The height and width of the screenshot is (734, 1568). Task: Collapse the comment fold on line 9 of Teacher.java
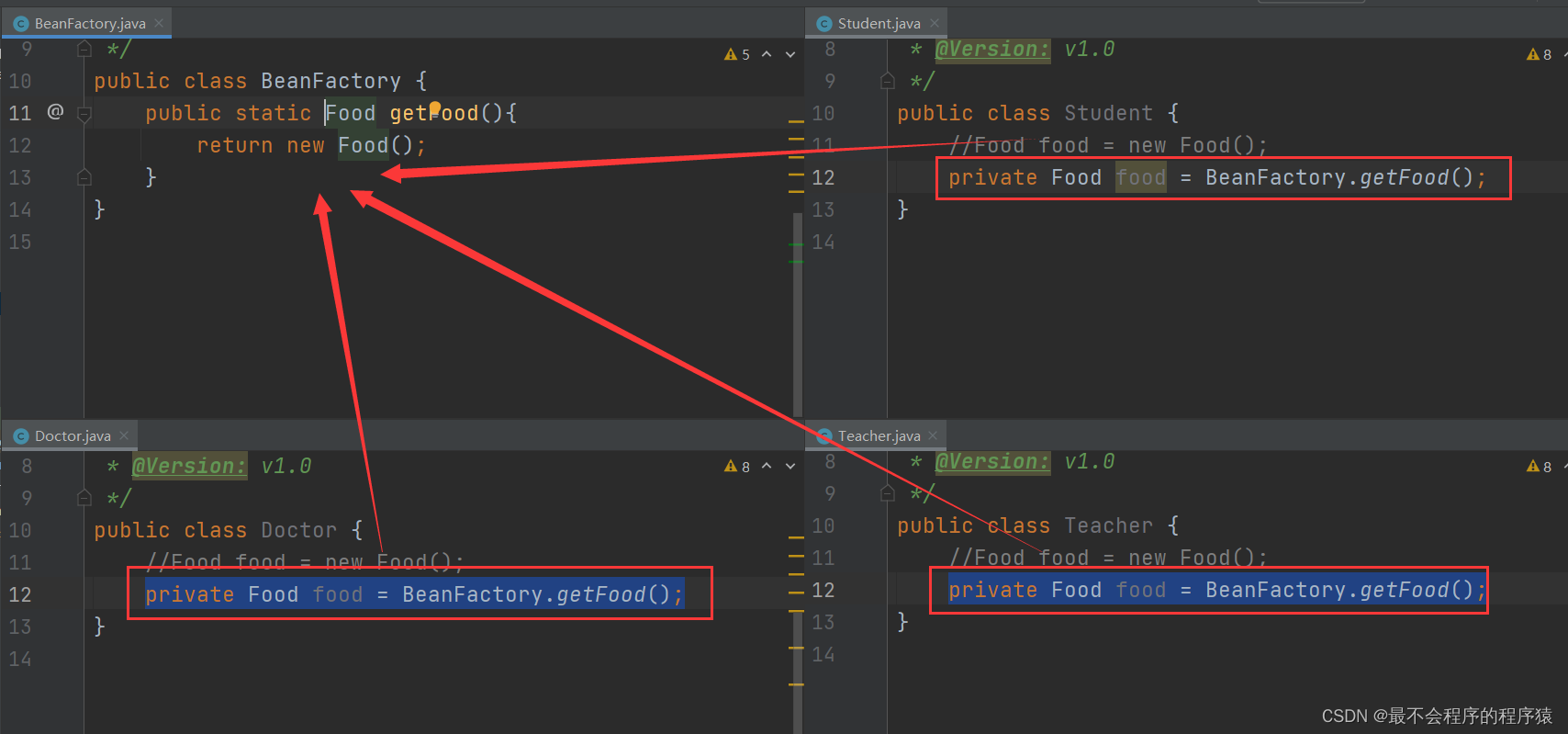888,493
